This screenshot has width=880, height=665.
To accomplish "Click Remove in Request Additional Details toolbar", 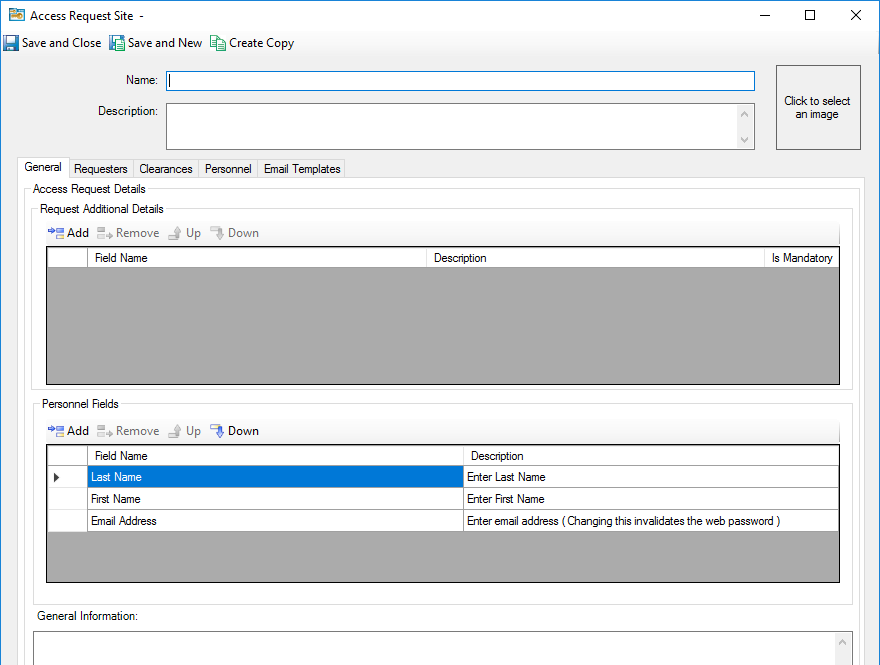I will point(128,233).
